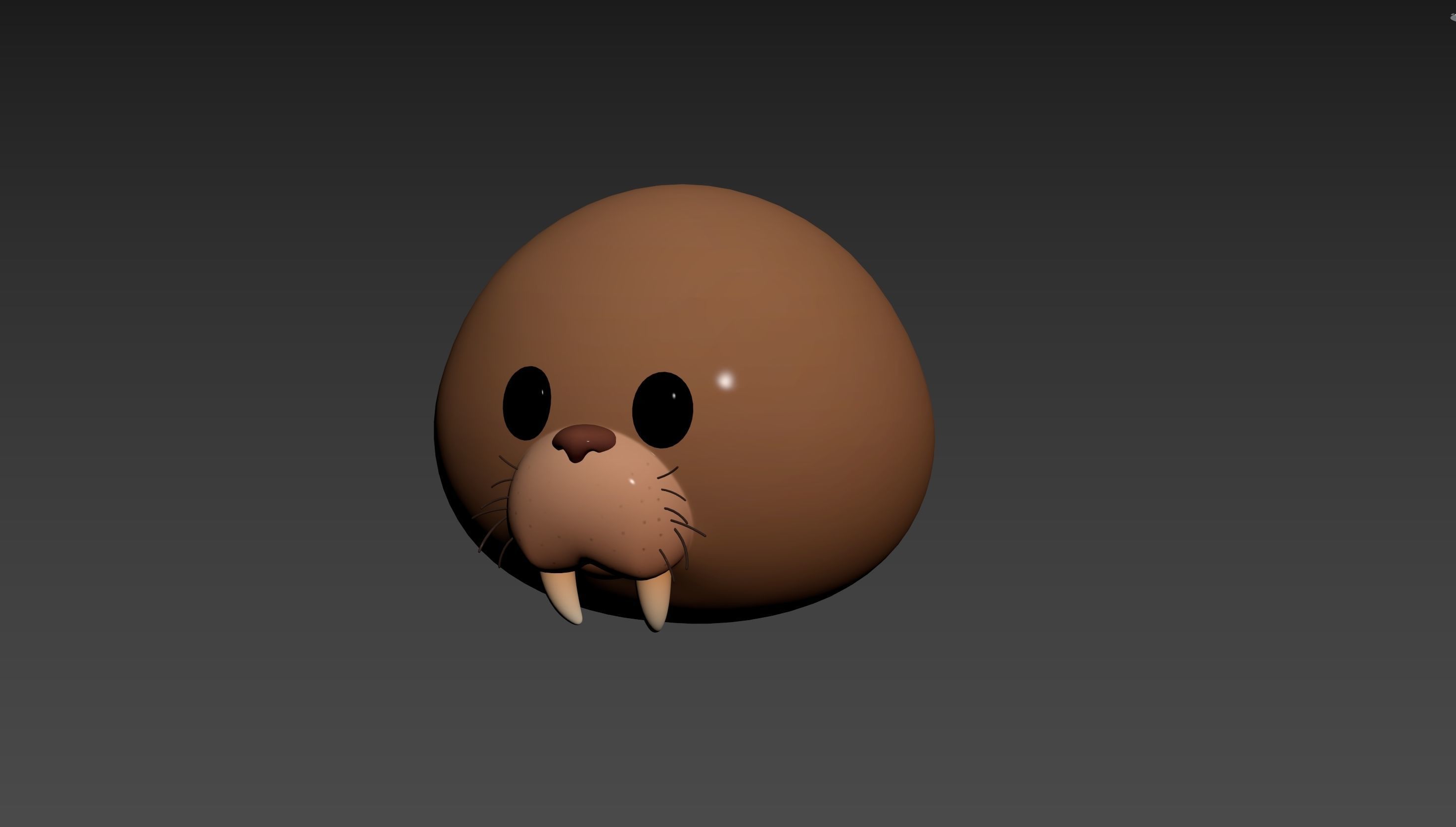Image resolution: width=1456 pixels, height=827 pixels.
Task: Select the walrus's right black eye
Action: point(662,409)
